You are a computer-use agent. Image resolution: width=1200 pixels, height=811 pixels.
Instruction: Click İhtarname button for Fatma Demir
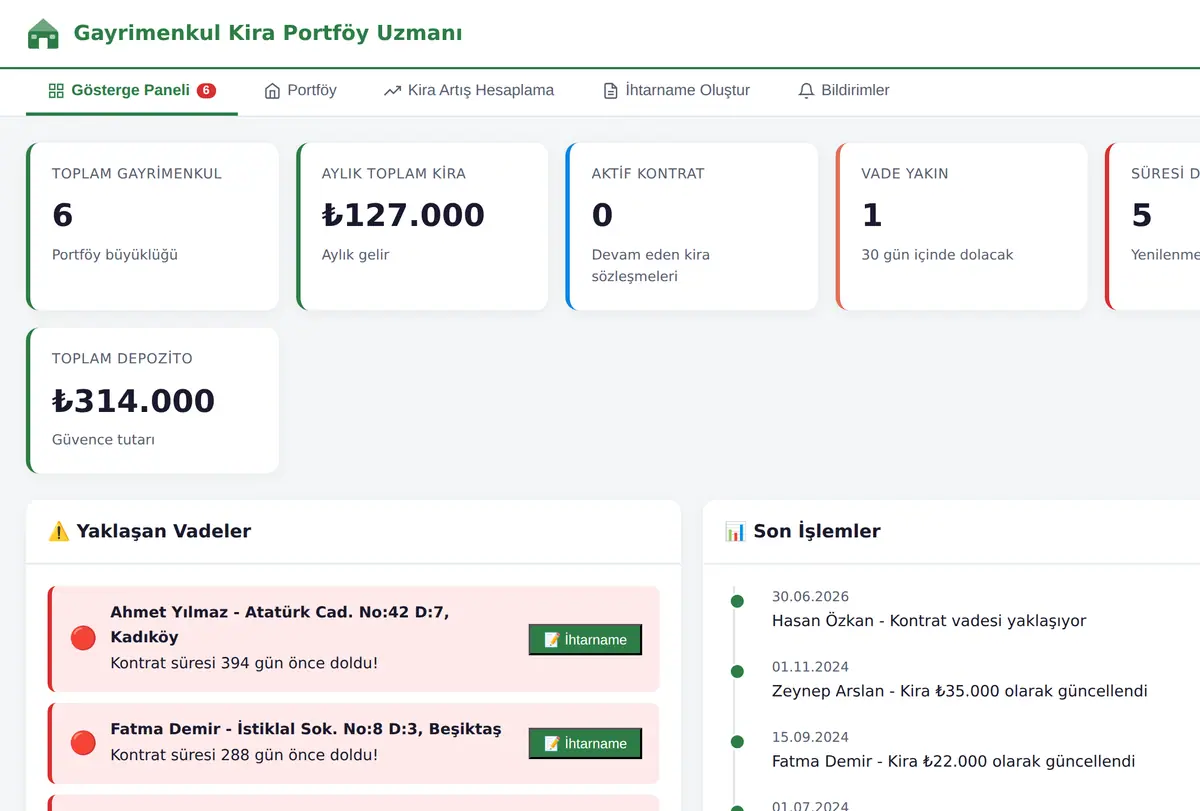pyautogui.click(x=585, y=743)
